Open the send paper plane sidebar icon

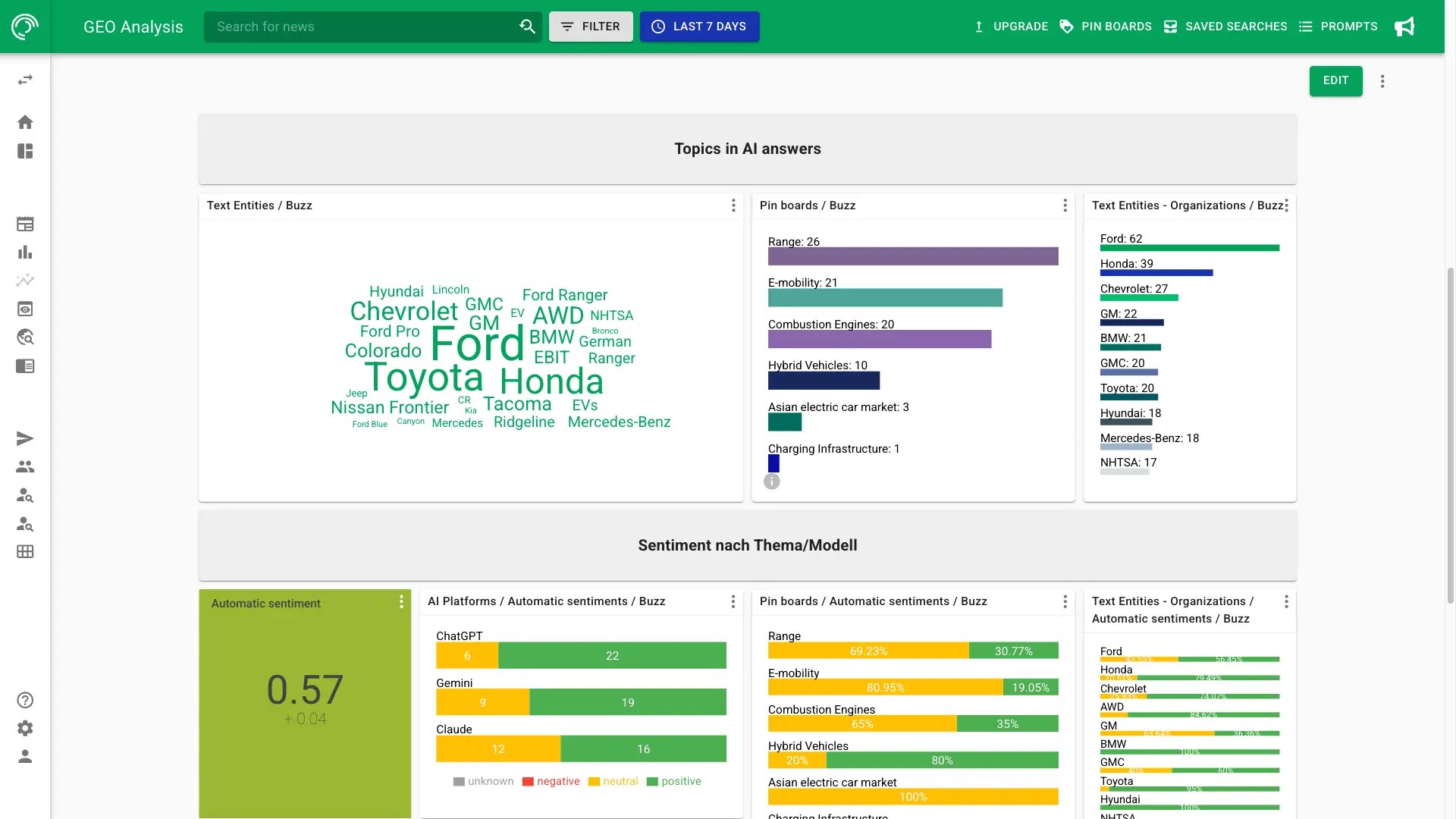[25, 438]
